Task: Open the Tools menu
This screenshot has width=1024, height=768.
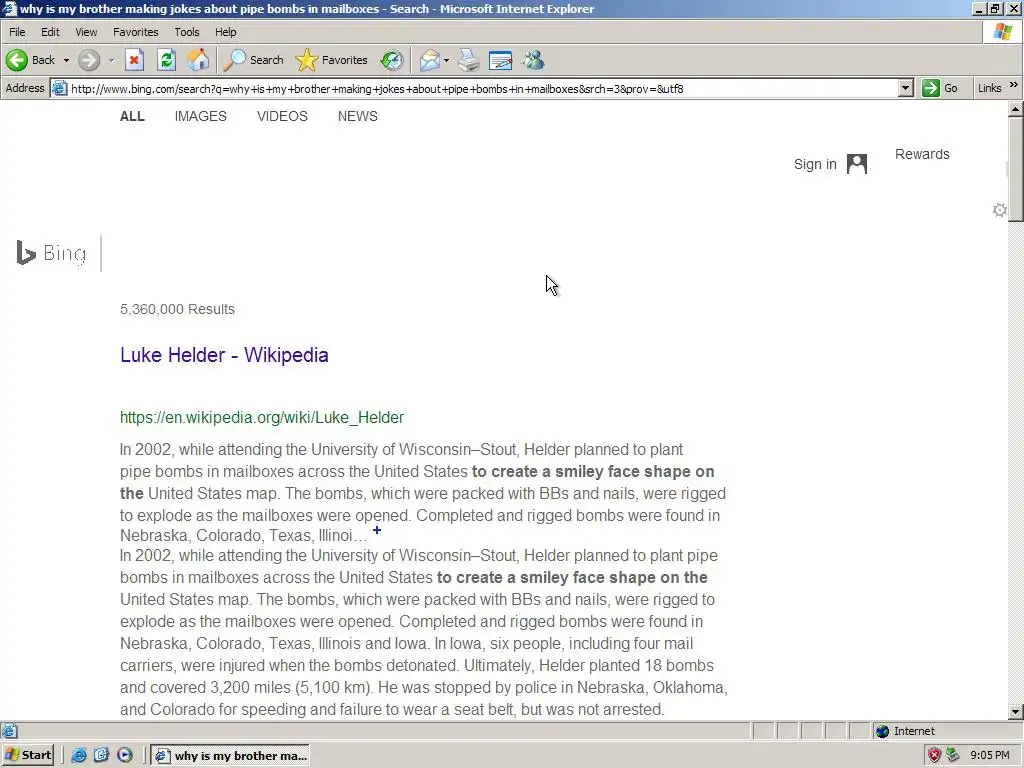Action: pos(187,32)
